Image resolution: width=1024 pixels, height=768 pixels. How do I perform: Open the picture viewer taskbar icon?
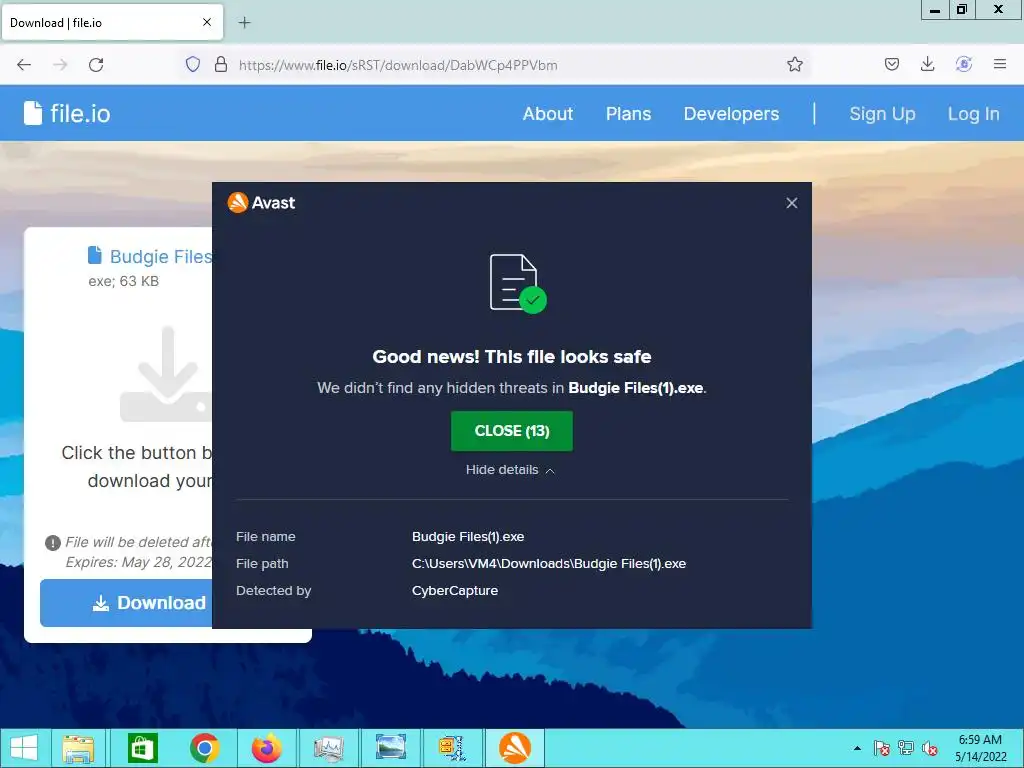point(391,748)
